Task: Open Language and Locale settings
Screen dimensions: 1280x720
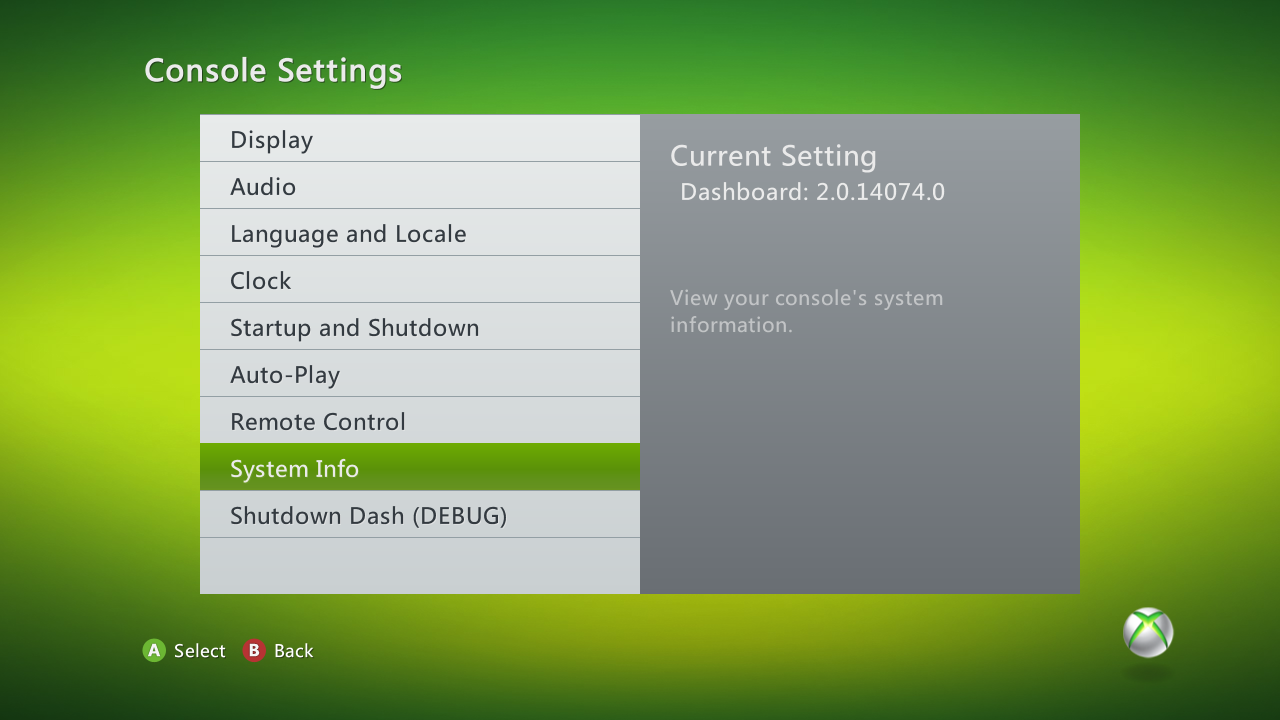Action: click(420, 232)
